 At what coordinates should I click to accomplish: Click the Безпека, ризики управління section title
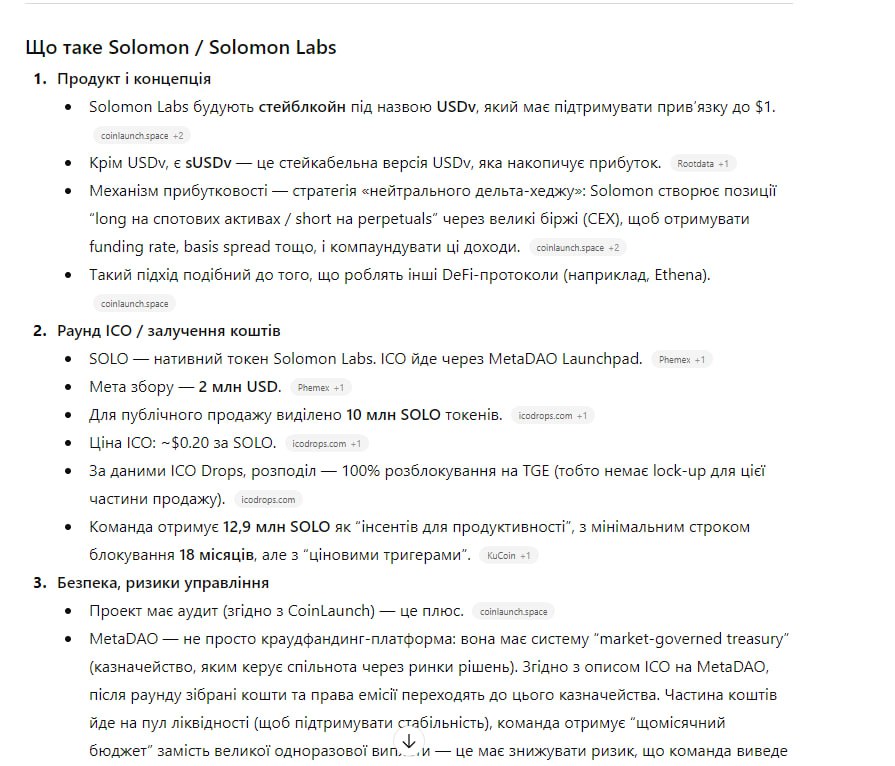coord(163,583)
